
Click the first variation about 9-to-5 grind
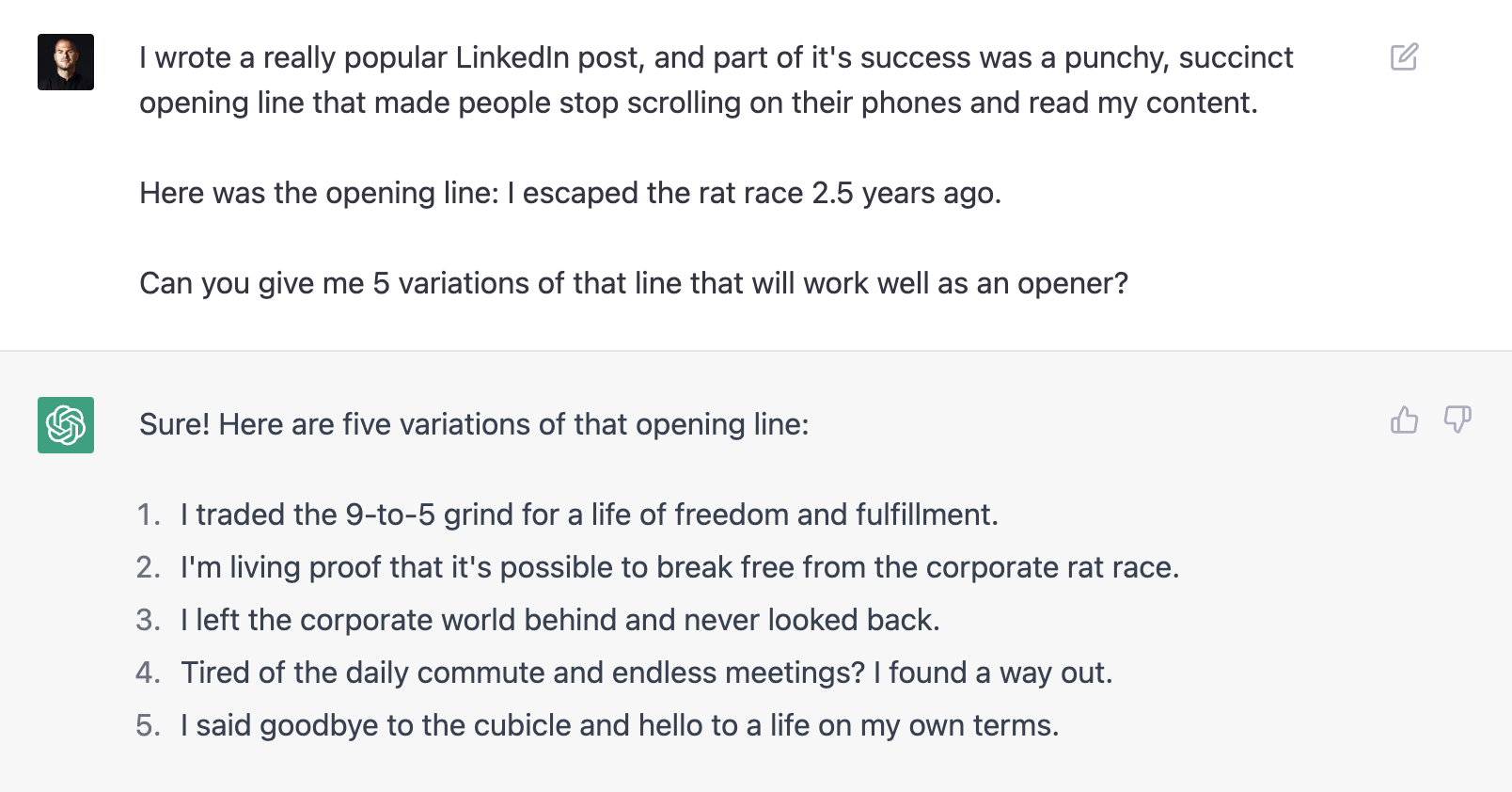pyautogui.click(x=589, y=515)
